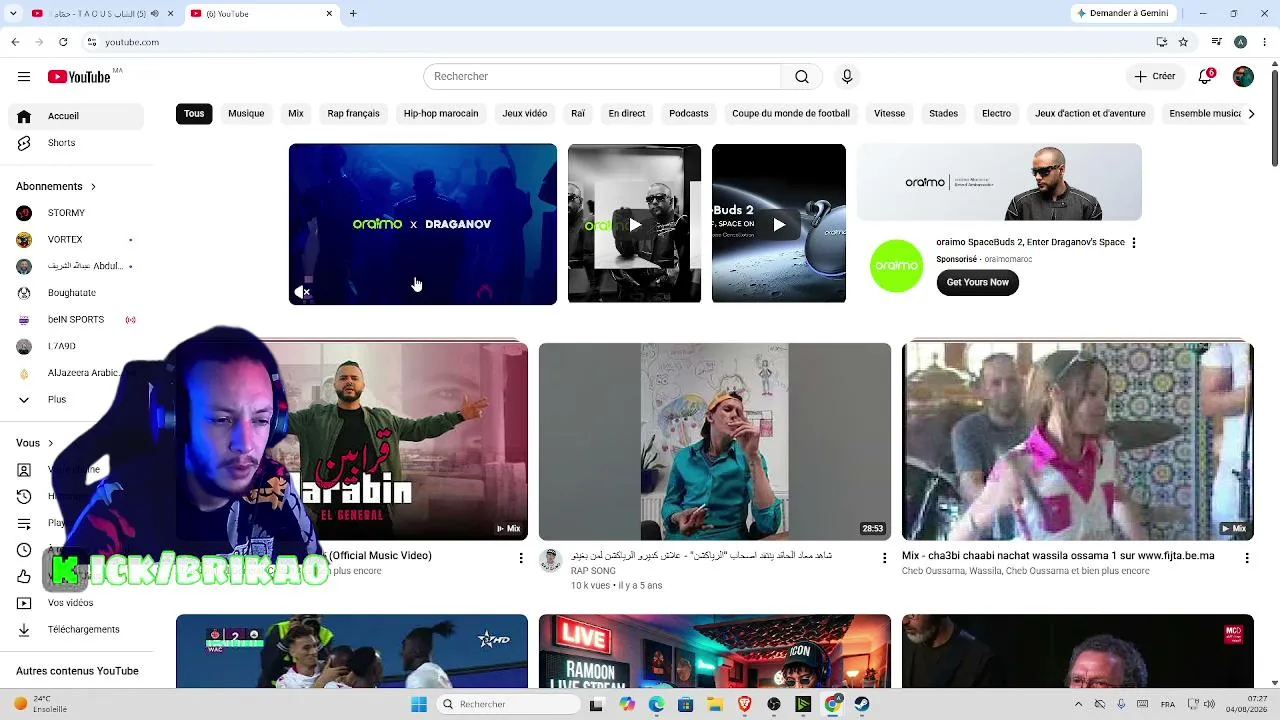
Task: Open the media controls icon in Chrome toolbar
Action: [x=1216, y=42]
